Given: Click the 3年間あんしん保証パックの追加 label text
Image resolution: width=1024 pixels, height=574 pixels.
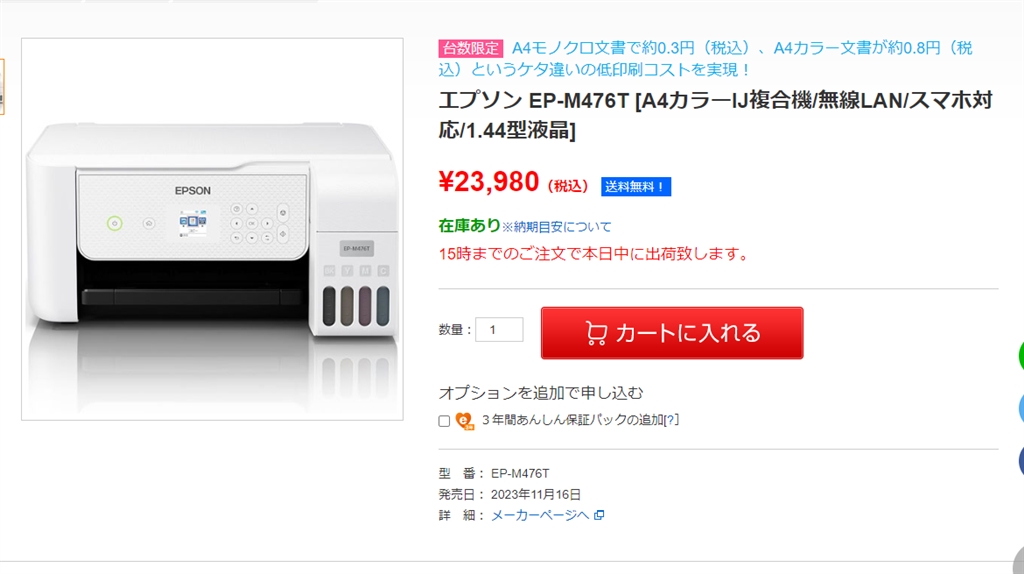Looking at the screenshot, I should click(x=572, y=420).
